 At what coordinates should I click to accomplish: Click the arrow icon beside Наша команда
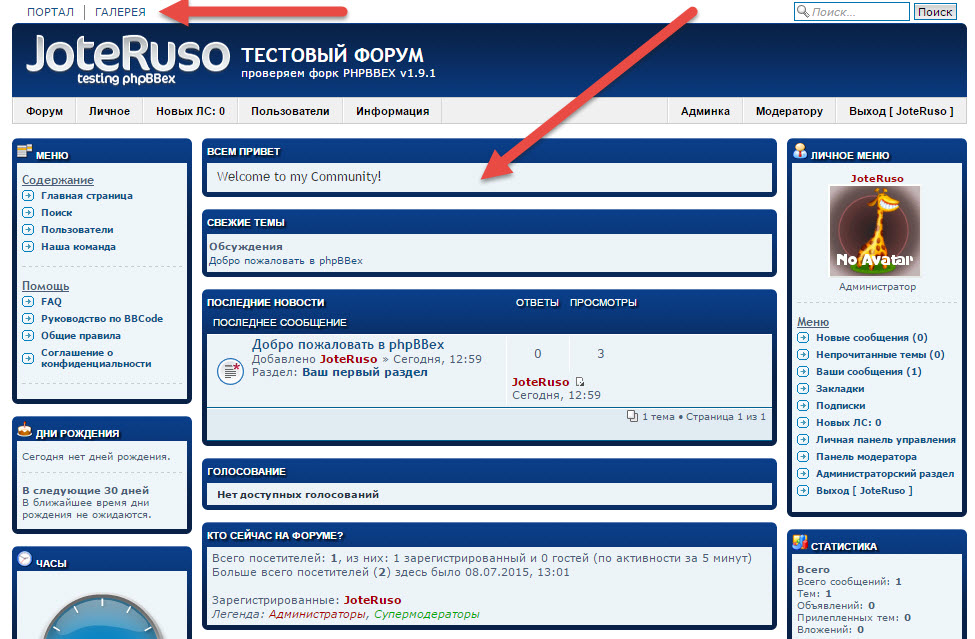[28, 246]
